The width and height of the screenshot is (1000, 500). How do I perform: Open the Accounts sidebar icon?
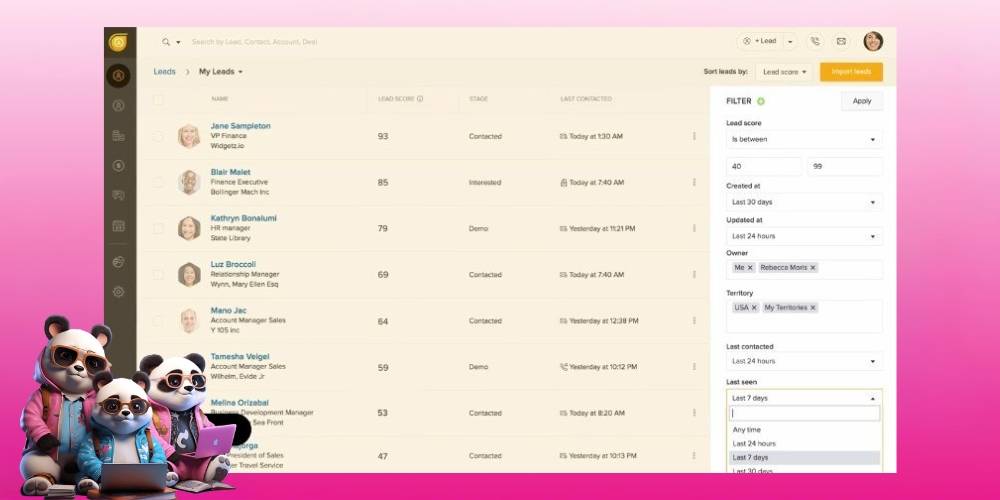tap(118, 136)
